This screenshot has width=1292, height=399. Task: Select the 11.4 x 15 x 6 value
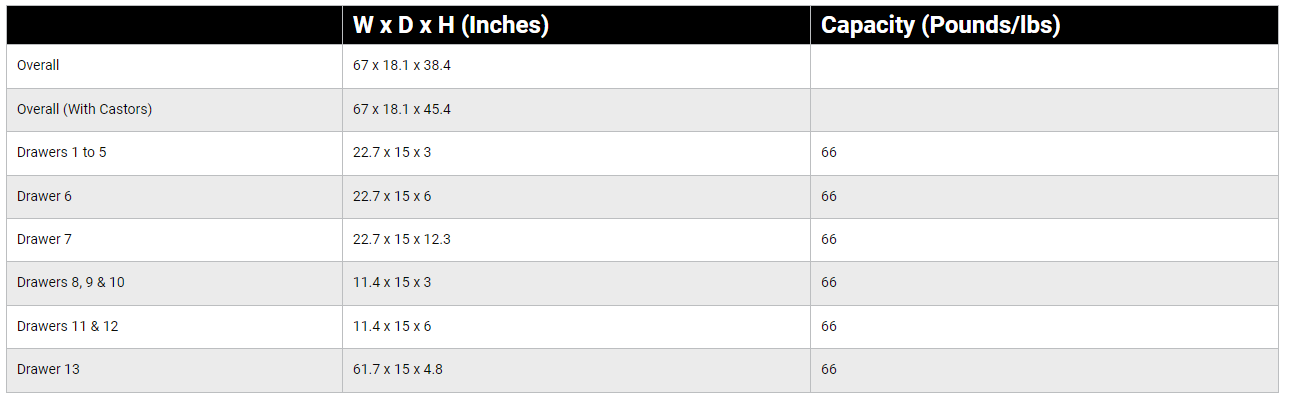pos(392,326)
